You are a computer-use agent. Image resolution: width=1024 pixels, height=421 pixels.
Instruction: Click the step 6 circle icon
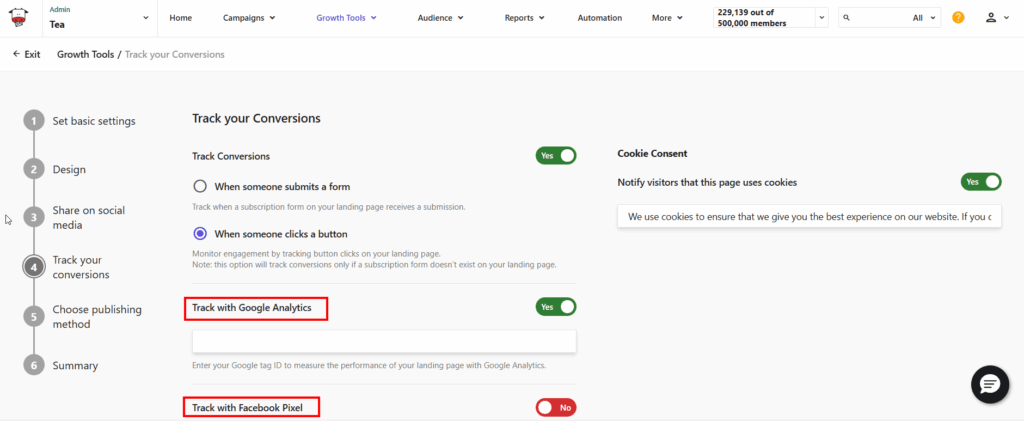pyautogui.click(x=34, y=365)
